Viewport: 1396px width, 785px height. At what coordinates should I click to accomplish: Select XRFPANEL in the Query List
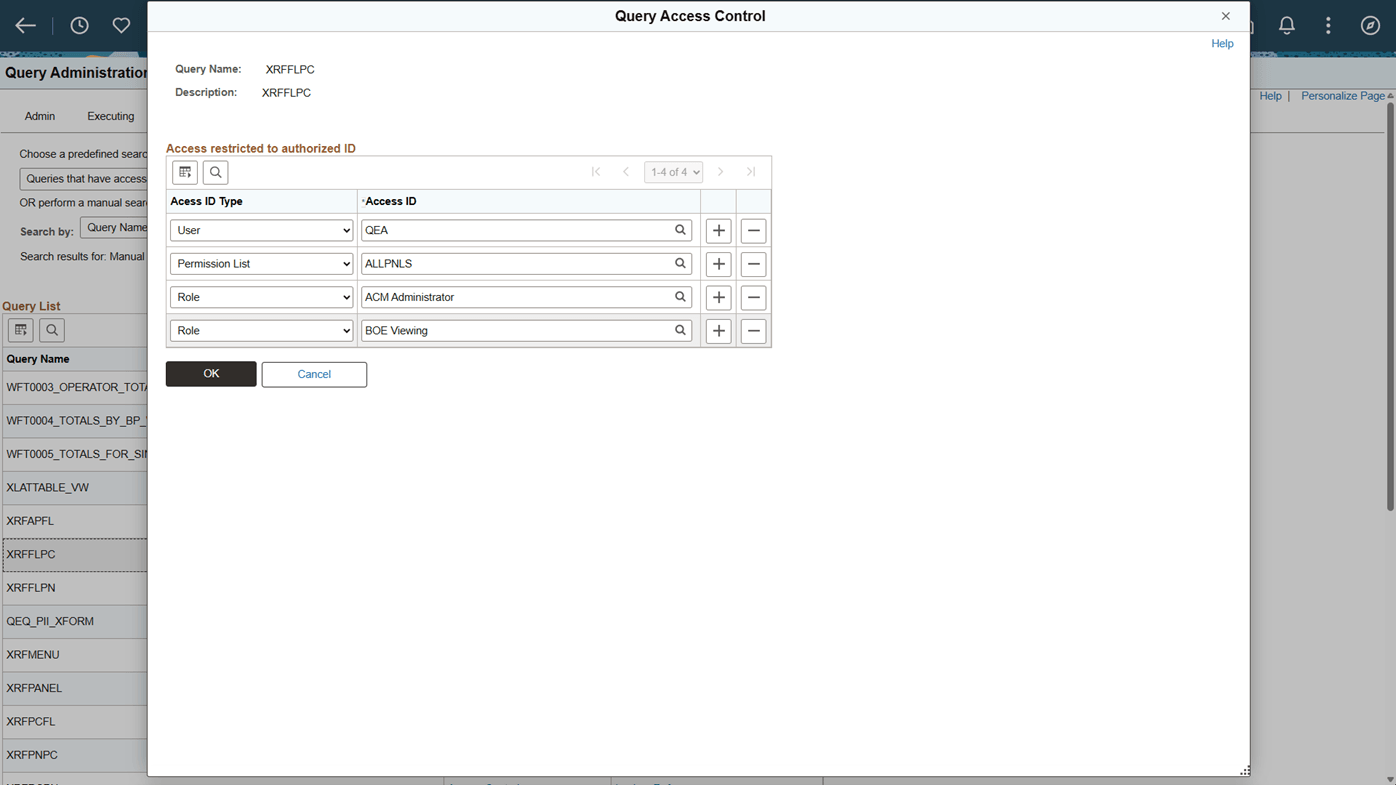(x=34, y=688)
